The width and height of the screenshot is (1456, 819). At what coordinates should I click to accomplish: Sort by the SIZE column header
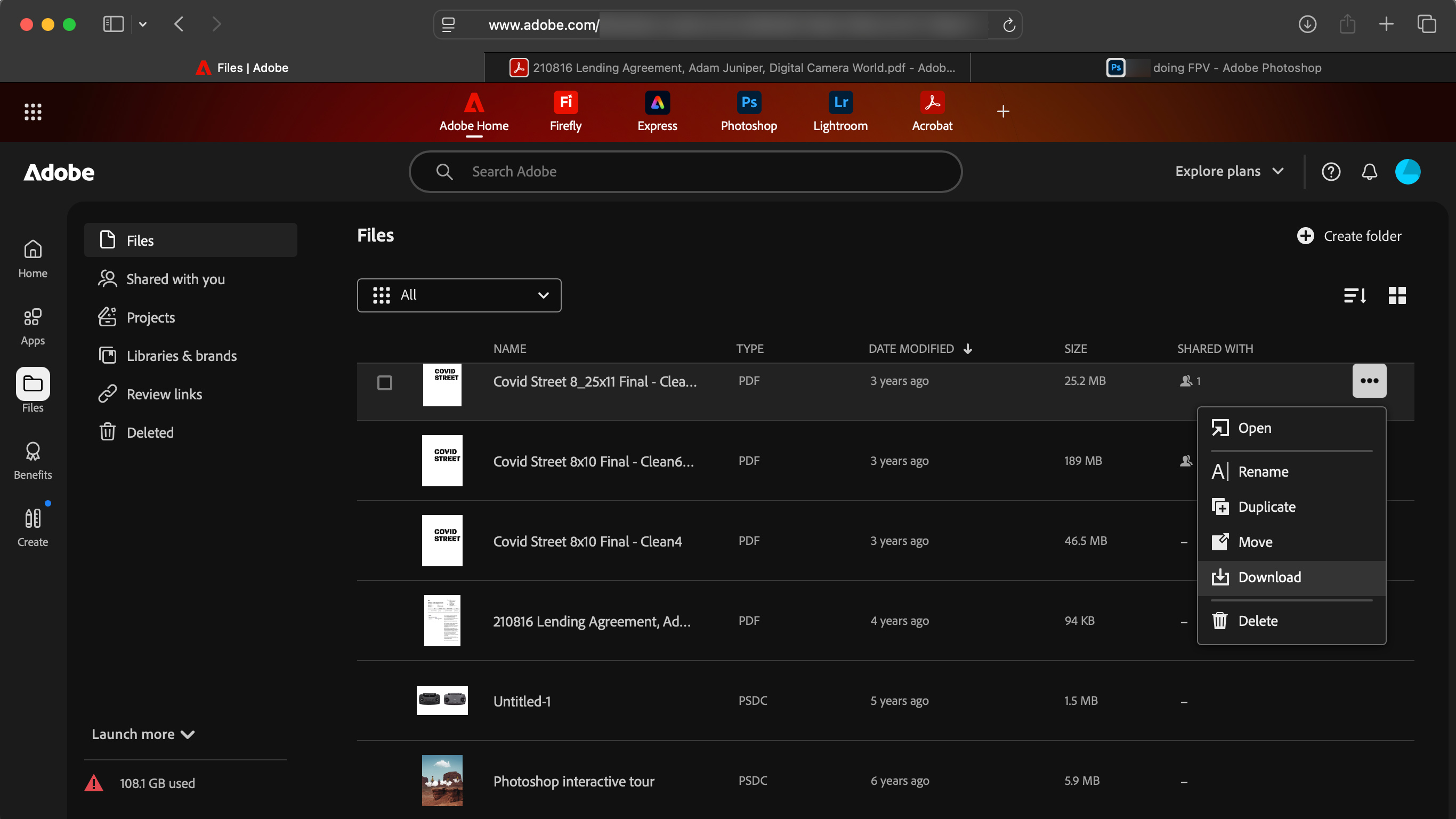coord(1075,348)
